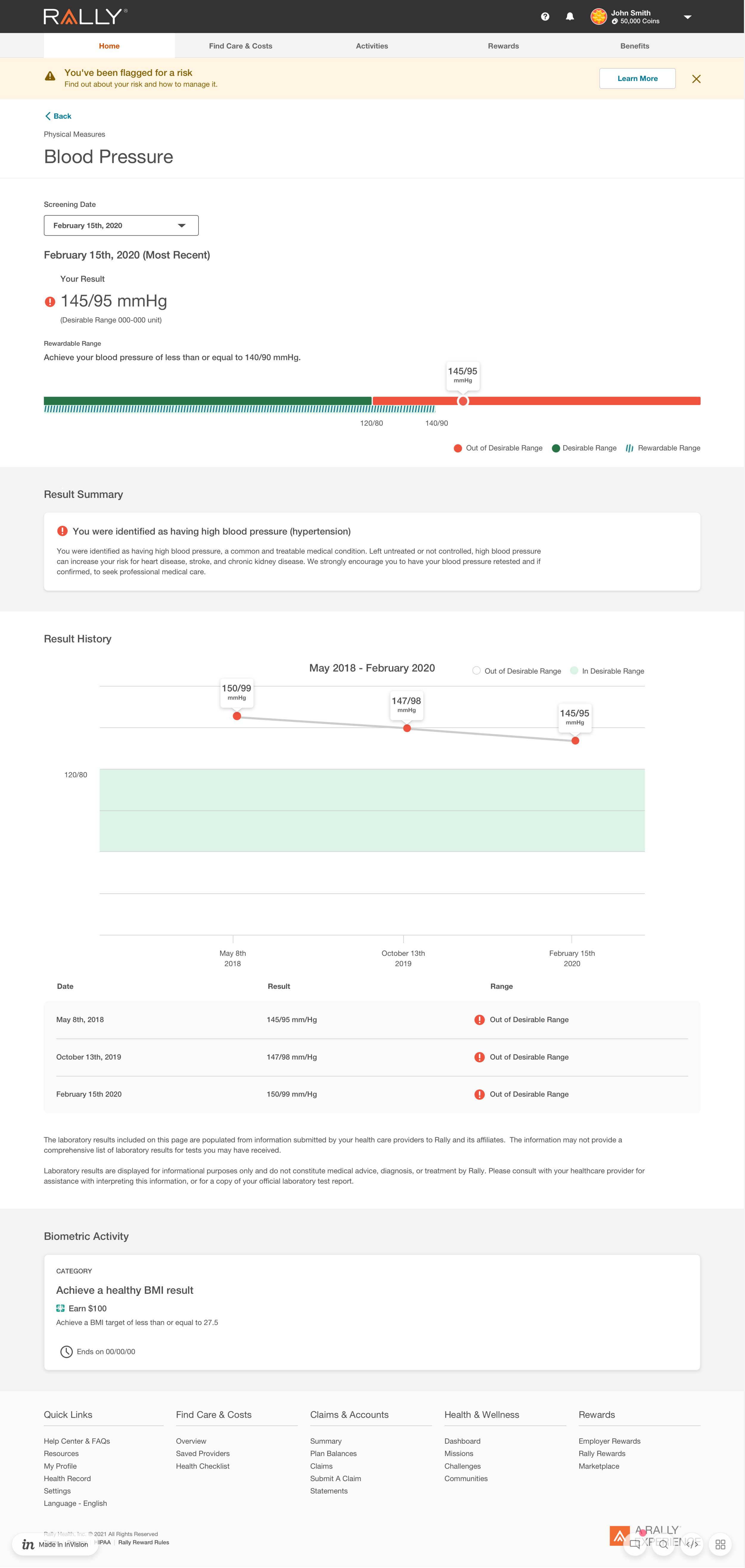Click the Out of Desirable Range red legend dot

pos(458,448)
